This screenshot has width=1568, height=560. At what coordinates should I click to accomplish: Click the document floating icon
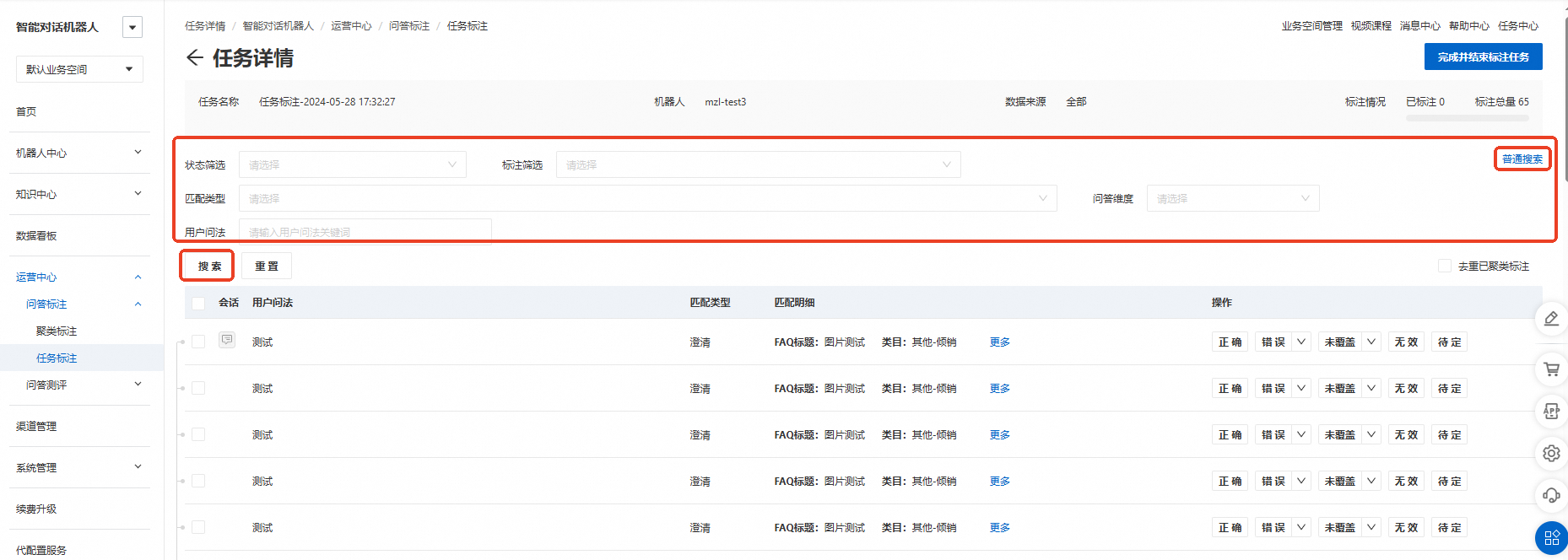click(1551, 411)
